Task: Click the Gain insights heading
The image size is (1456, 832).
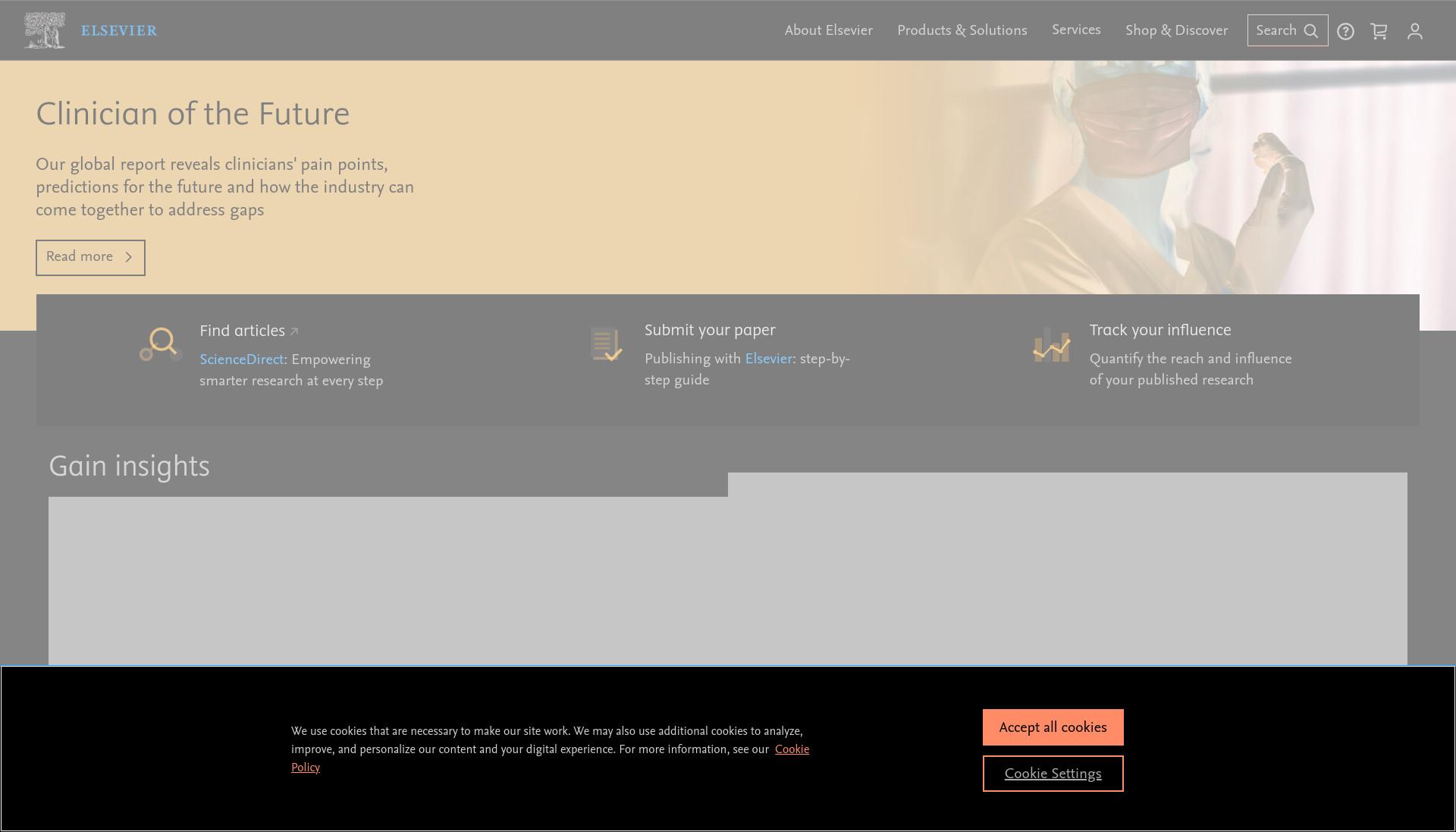Action: point(129,466)
